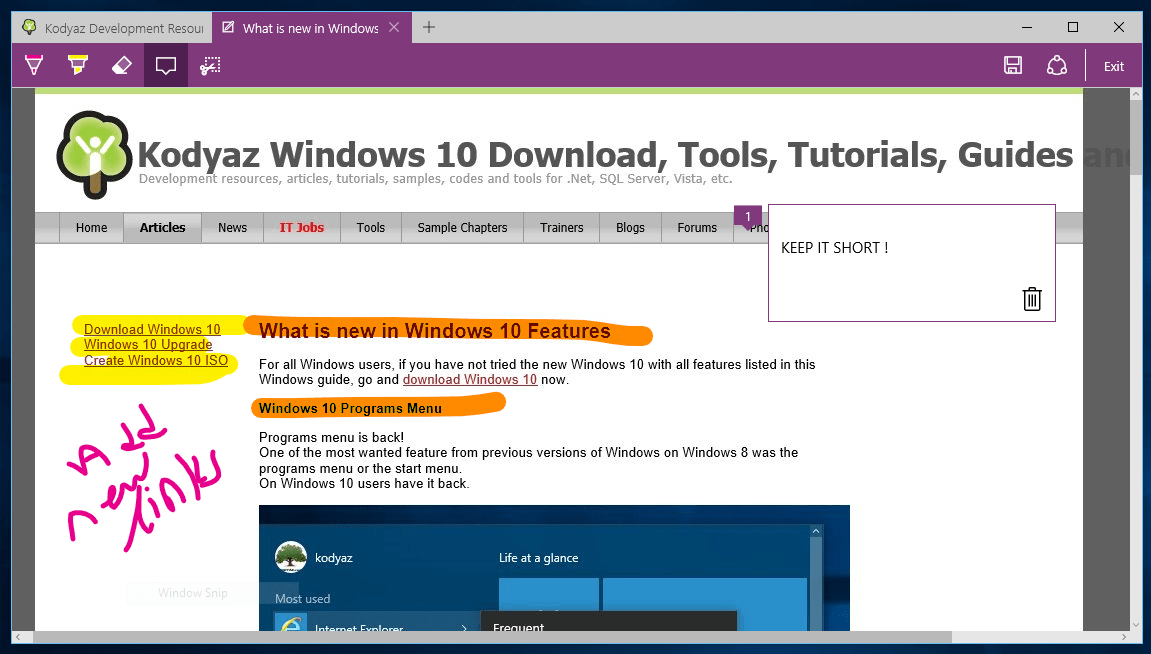1151x654 pixels.
Task: Follow the Windows 10 Upgrade link
Action: [148, 344]
